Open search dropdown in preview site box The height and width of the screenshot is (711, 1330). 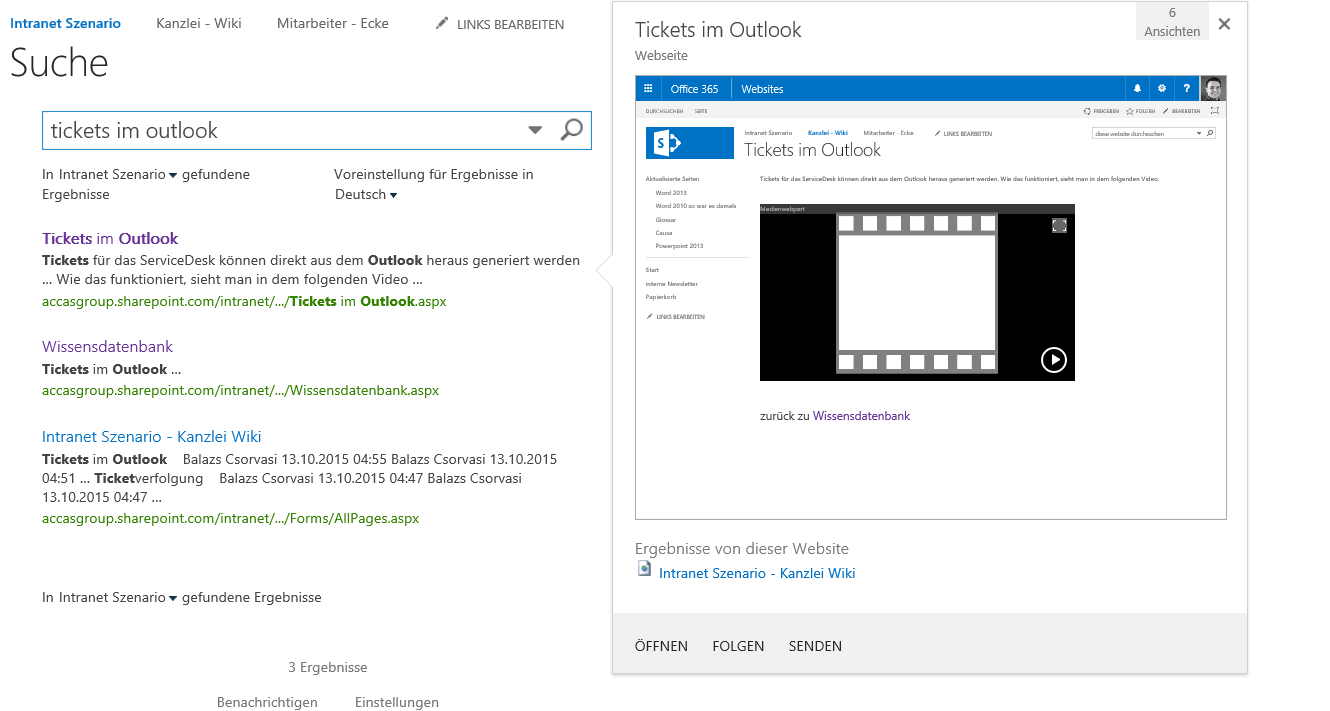click(x=1199, y=133)
